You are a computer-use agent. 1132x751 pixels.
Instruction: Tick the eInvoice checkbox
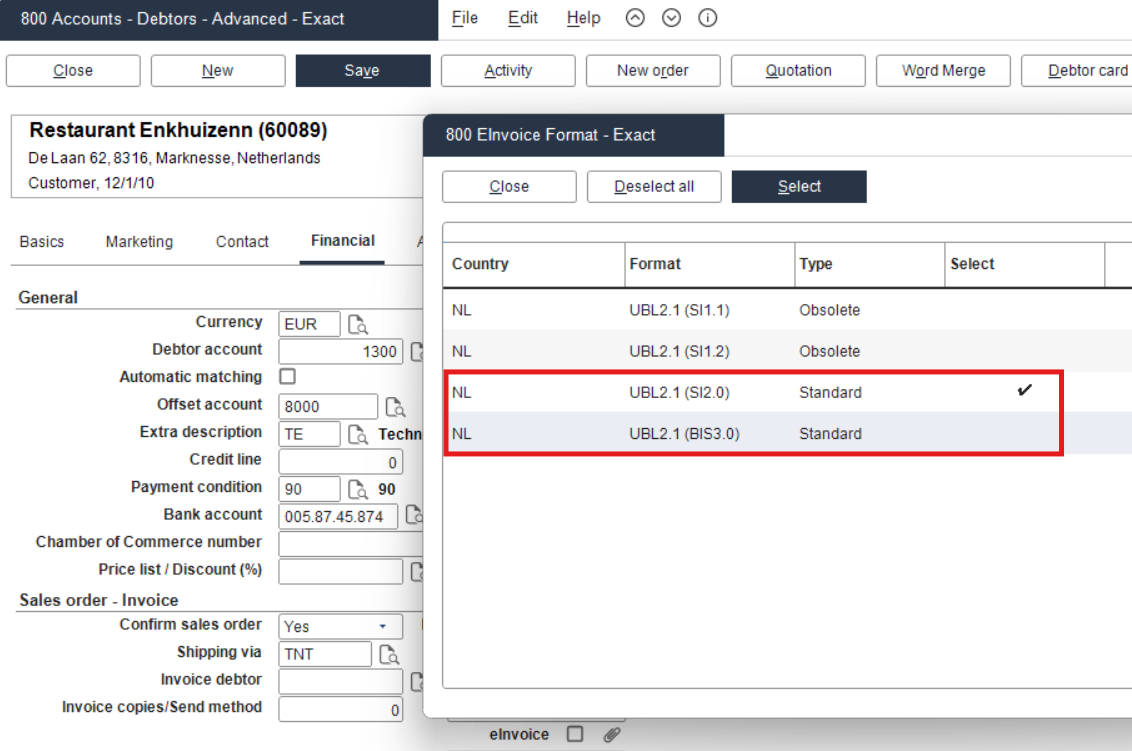tap(574, 735)
